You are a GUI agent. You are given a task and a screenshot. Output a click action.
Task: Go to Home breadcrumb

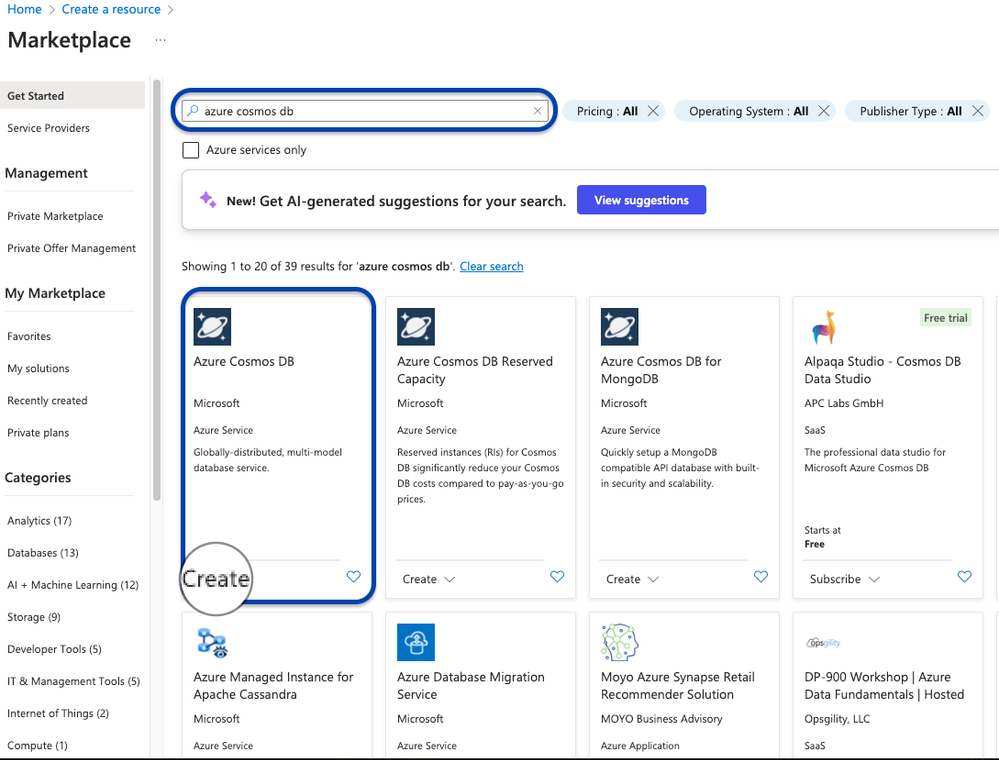[24, 10]
